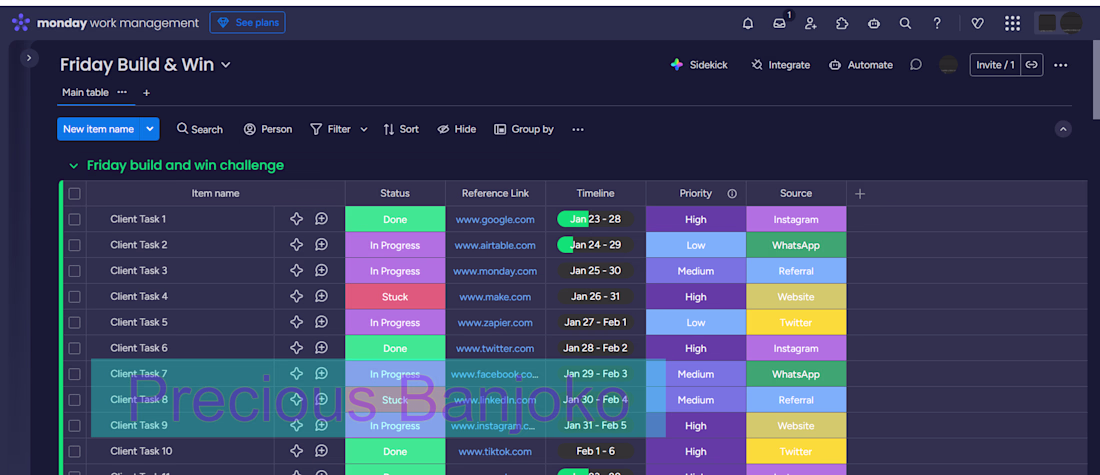The image size is (1100, 475).
Task: Collapse the board header with chevron
Action: [1064, 129]
